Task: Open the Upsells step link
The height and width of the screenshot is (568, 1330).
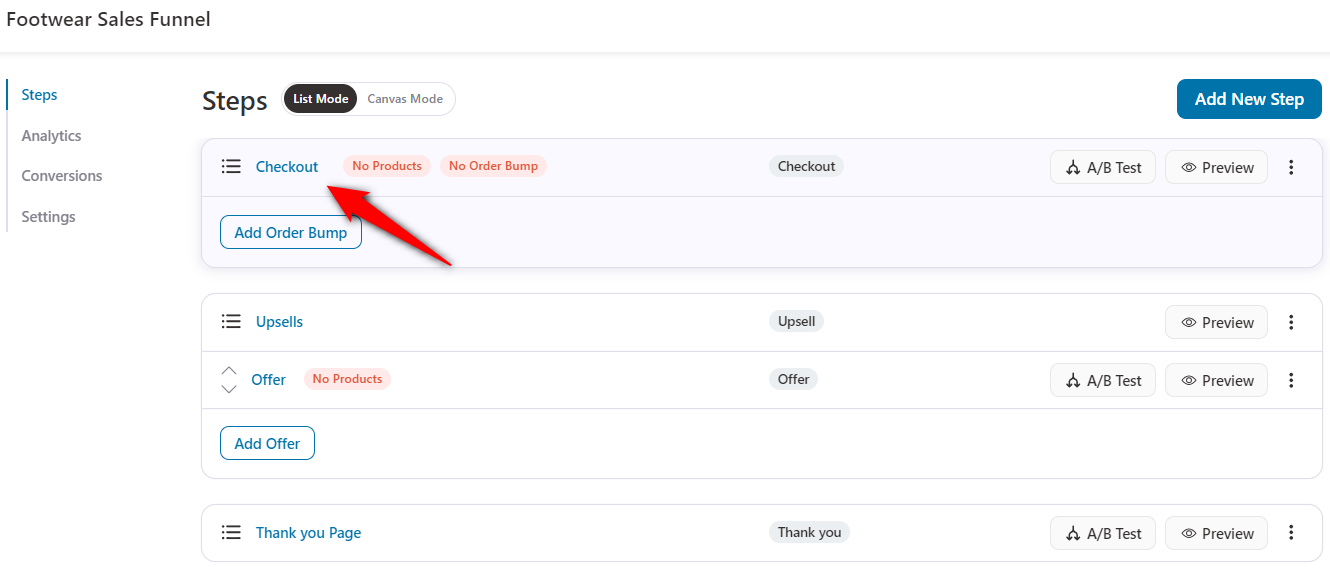Action: (279, 321)
